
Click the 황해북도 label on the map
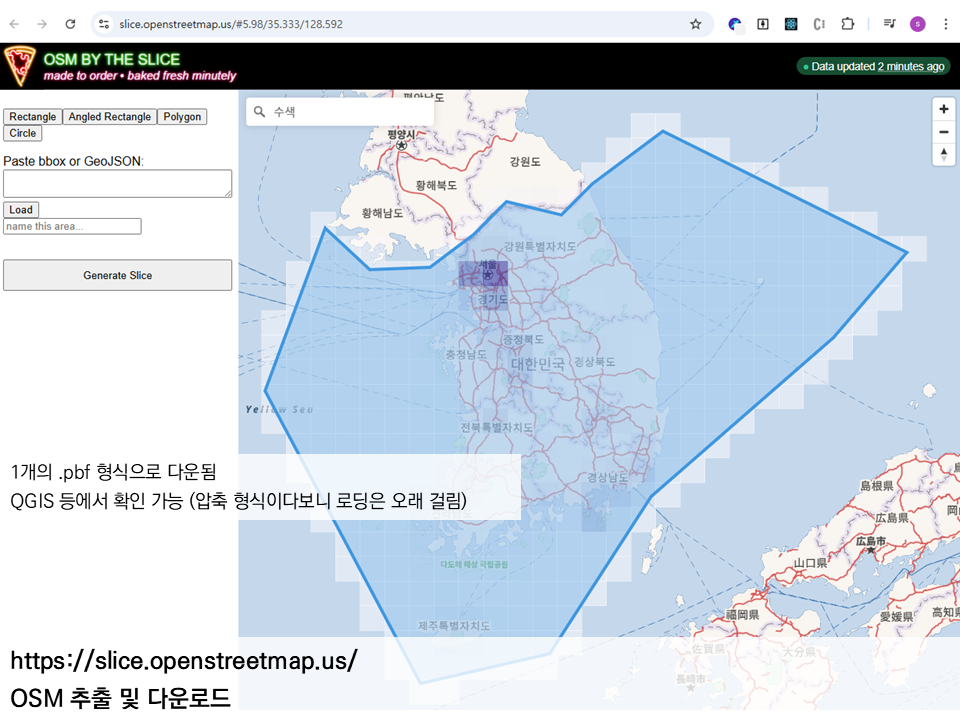436,185
